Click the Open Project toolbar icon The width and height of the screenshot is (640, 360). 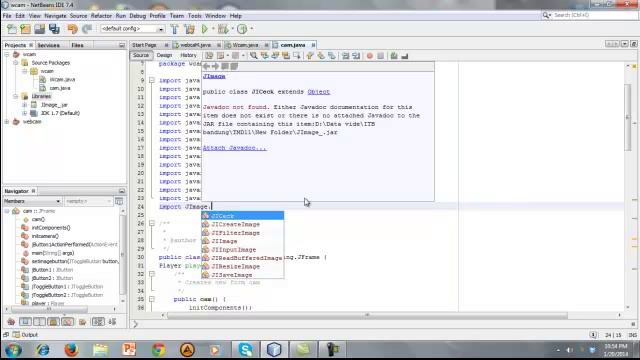40,29
